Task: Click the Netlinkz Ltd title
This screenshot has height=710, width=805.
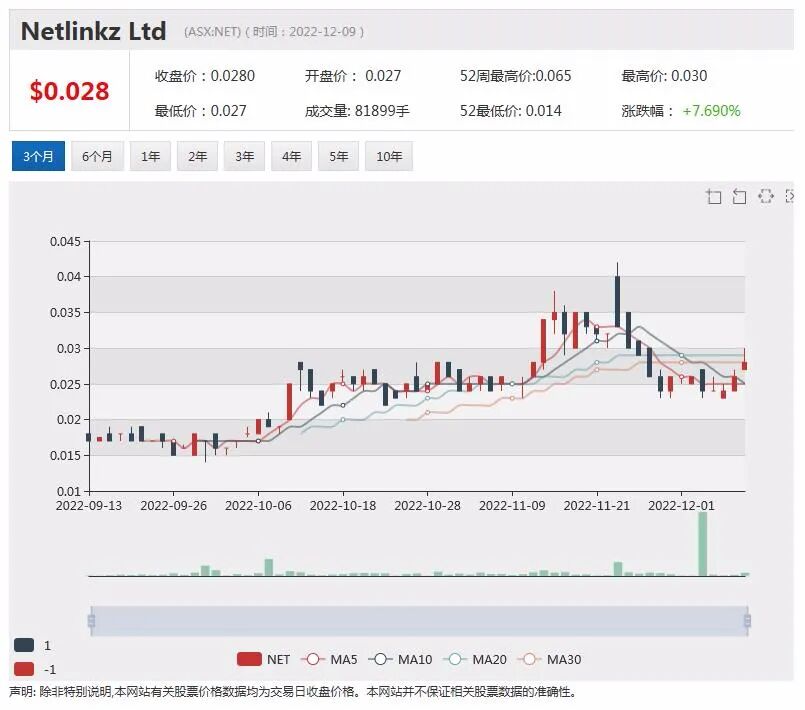Action: point(93,31)
